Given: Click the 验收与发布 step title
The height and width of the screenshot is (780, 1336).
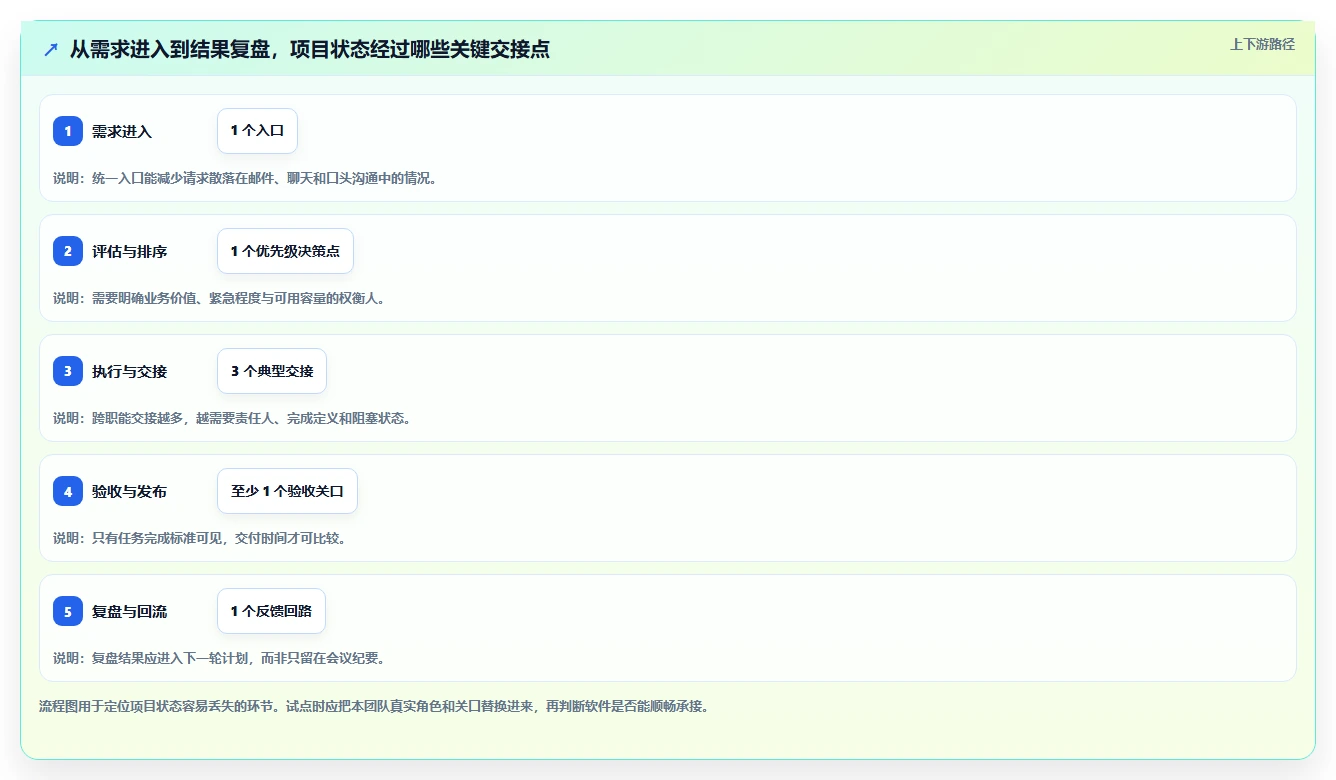Looking at the screenshot, I should (x=130, y=491).
